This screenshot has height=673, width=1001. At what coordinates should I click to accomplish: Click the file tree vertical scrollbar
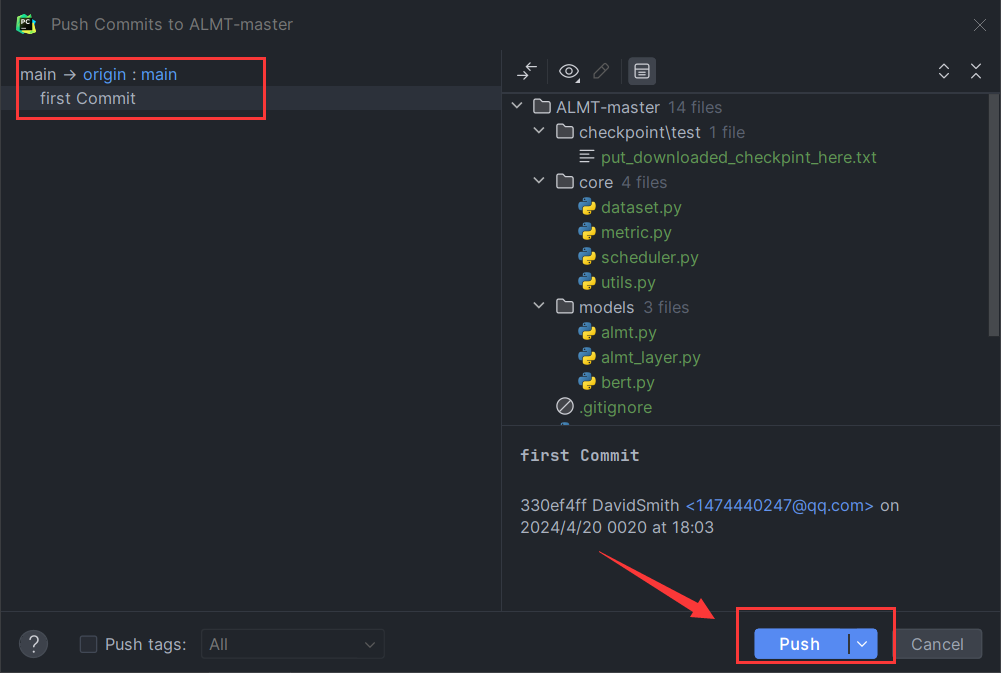click(993, 215)
